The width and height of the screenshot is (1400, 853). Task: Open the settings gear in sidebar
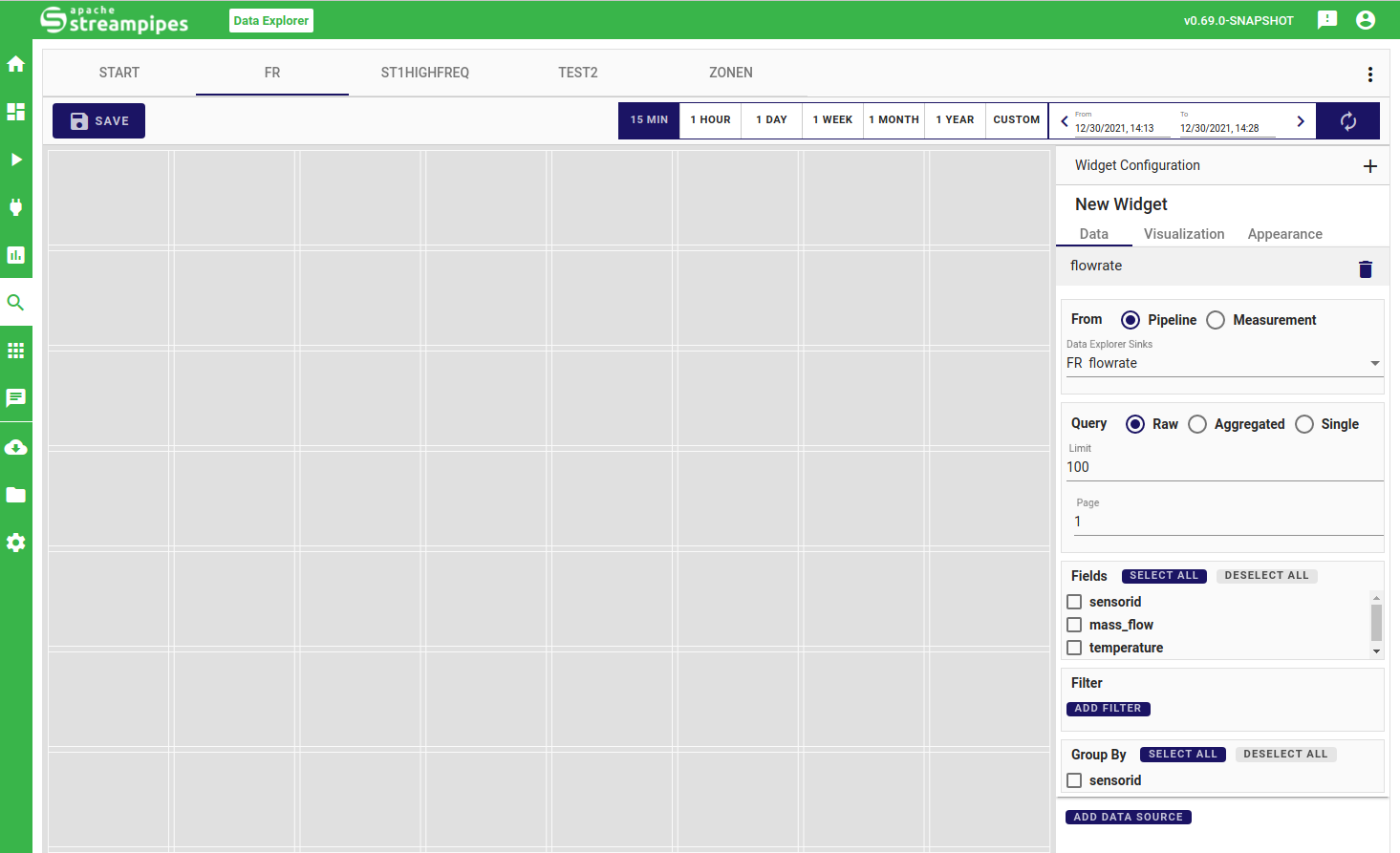click(x=15, y=543)
